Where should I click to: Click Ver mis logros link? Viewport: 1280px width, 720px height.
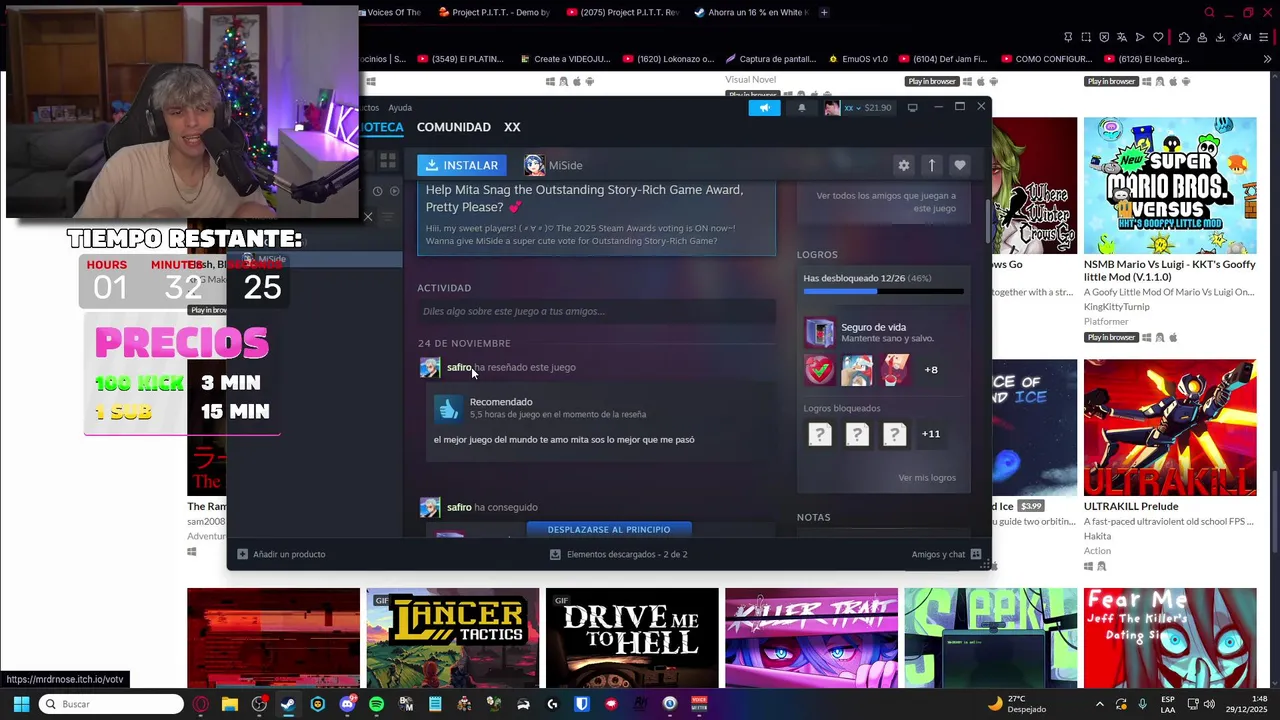927,478
